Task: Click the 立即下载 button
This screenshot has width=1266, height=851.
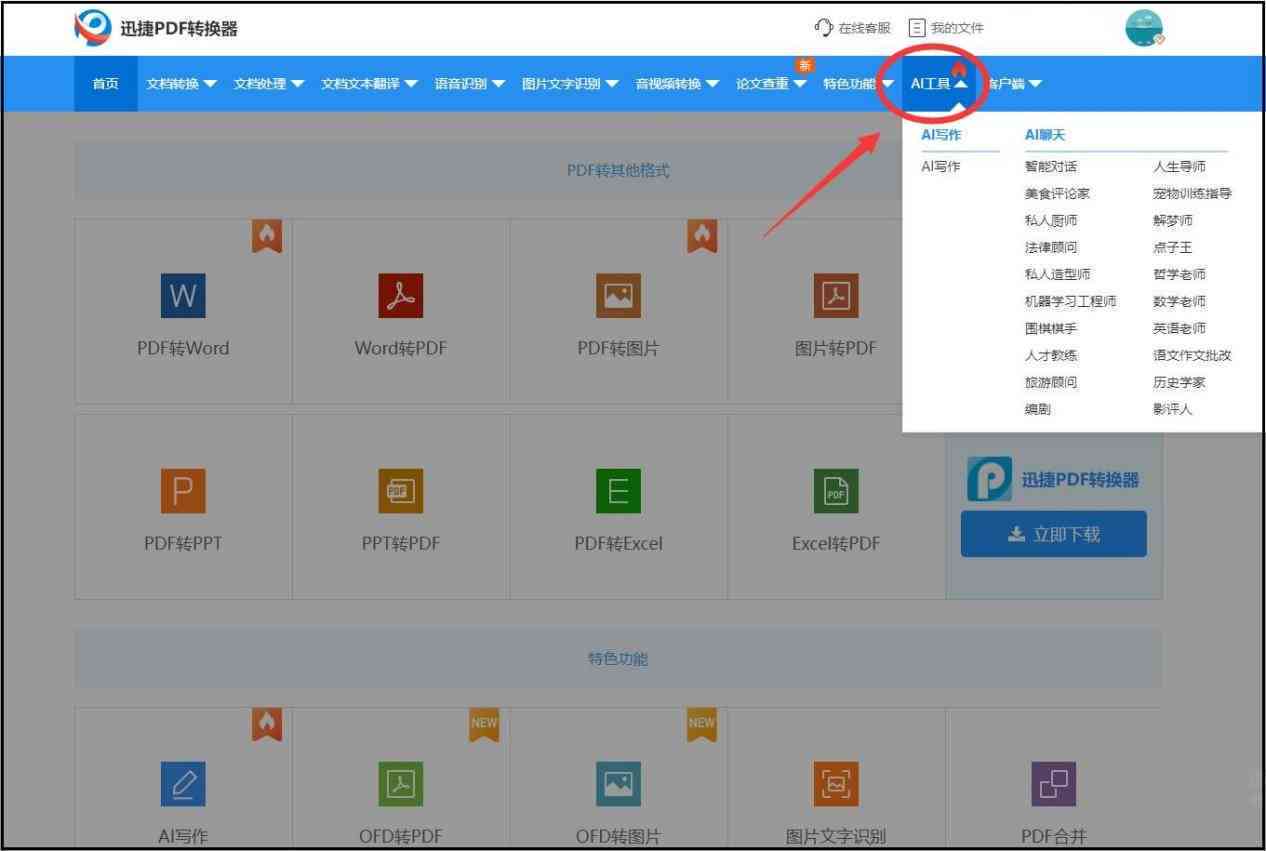Action: (x=1054, y=535)
